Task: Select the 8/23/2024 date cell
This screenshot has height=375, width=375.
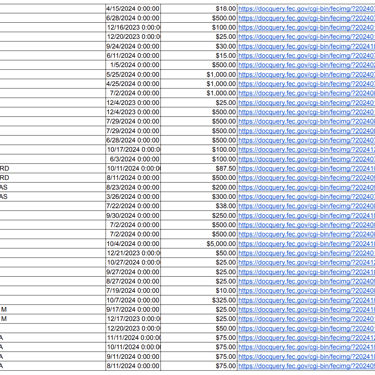Action: [x=133, y=187]
